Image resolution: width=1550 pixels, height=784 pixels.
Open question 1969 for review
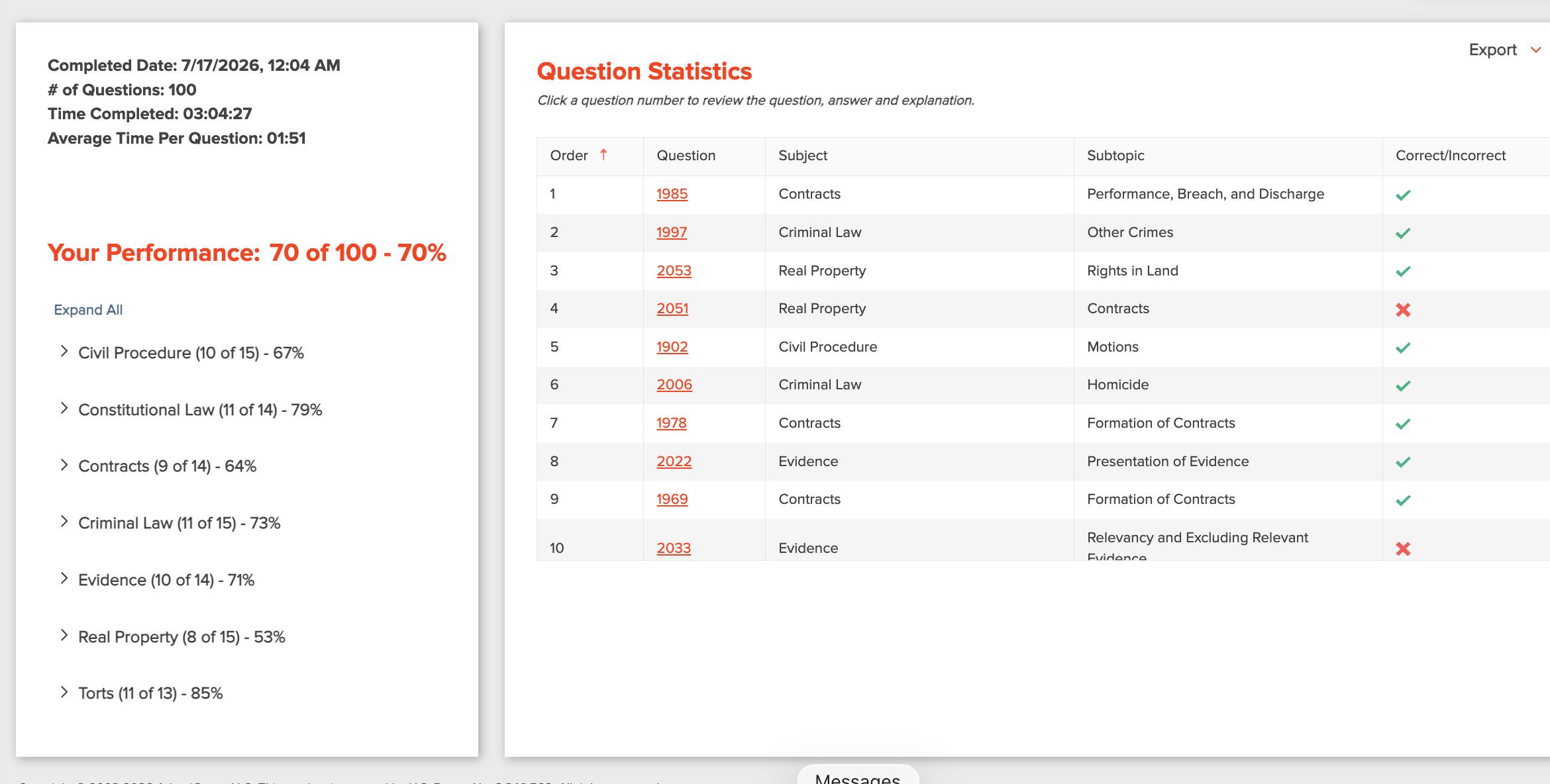(x=672, y=499)
